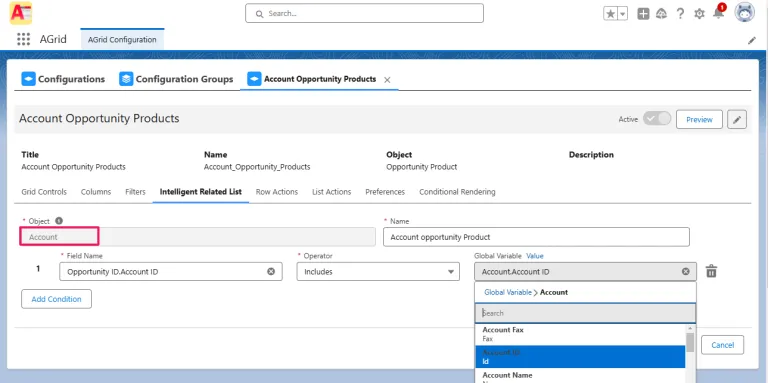Click the edit page pencil icon
The width and height of the screenshot is (768, 383).
pyautogui.click(x=752, y=41)
